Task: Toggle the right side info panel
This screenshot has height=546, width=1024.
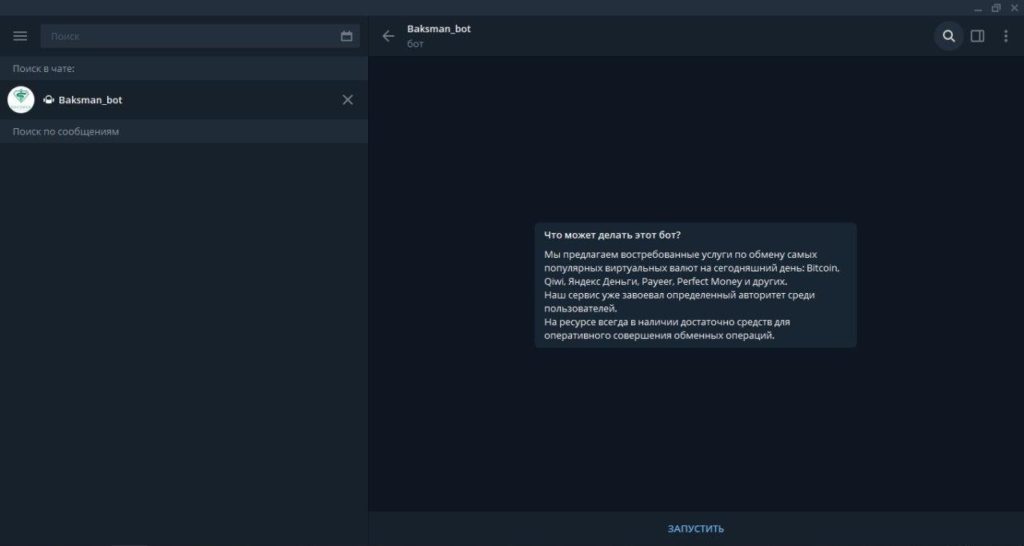Action: [x=977, y=36]
